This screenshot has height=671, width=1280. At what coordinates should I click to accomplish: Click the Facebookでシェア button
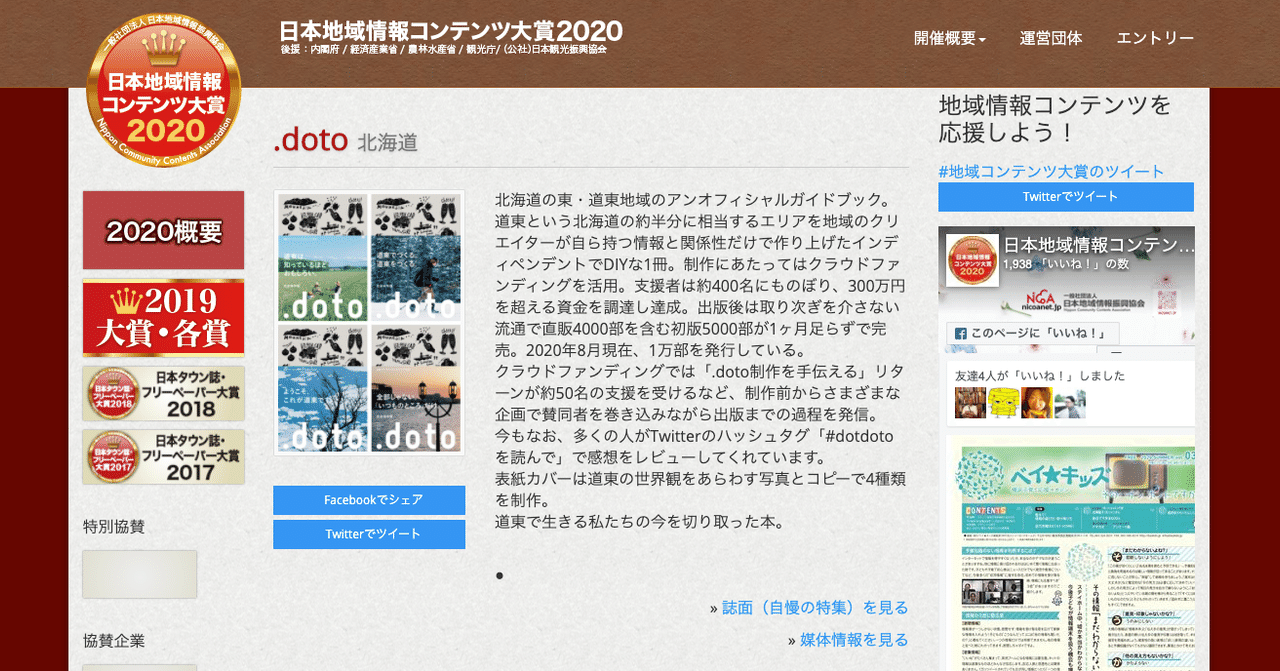click(x=369, y=500)
